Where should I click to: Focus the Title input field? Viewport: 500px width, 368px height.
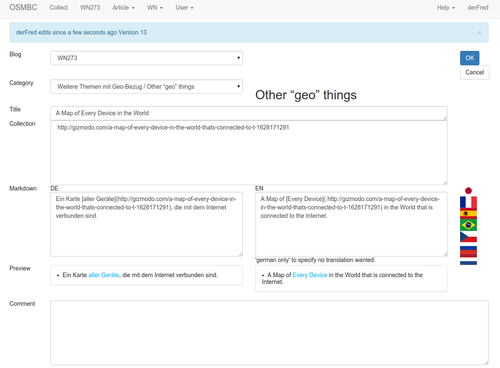(x=249, y=113)
